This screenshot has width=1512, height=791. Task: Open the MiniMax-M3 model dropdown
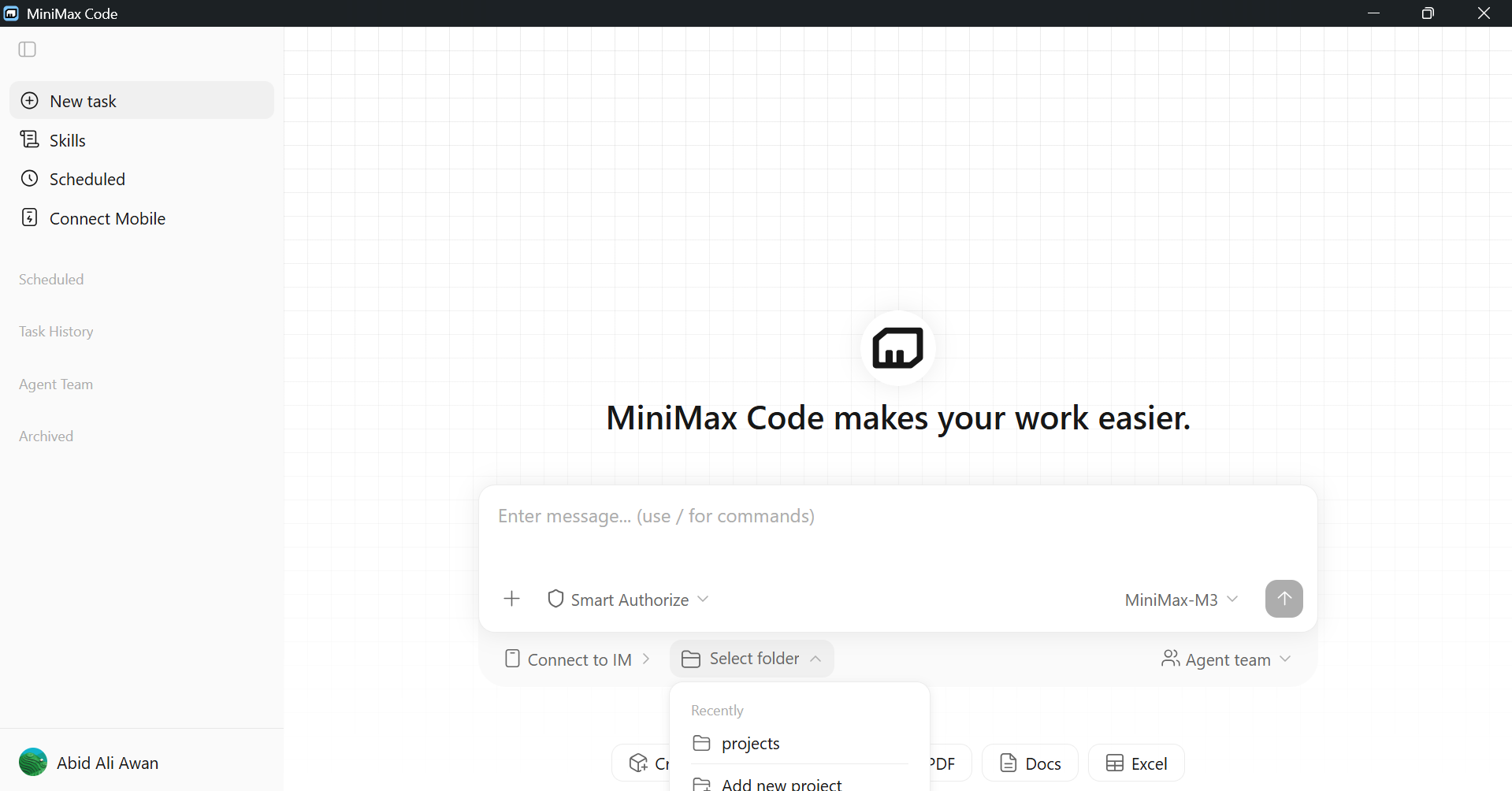click(x=1181, y=600)
